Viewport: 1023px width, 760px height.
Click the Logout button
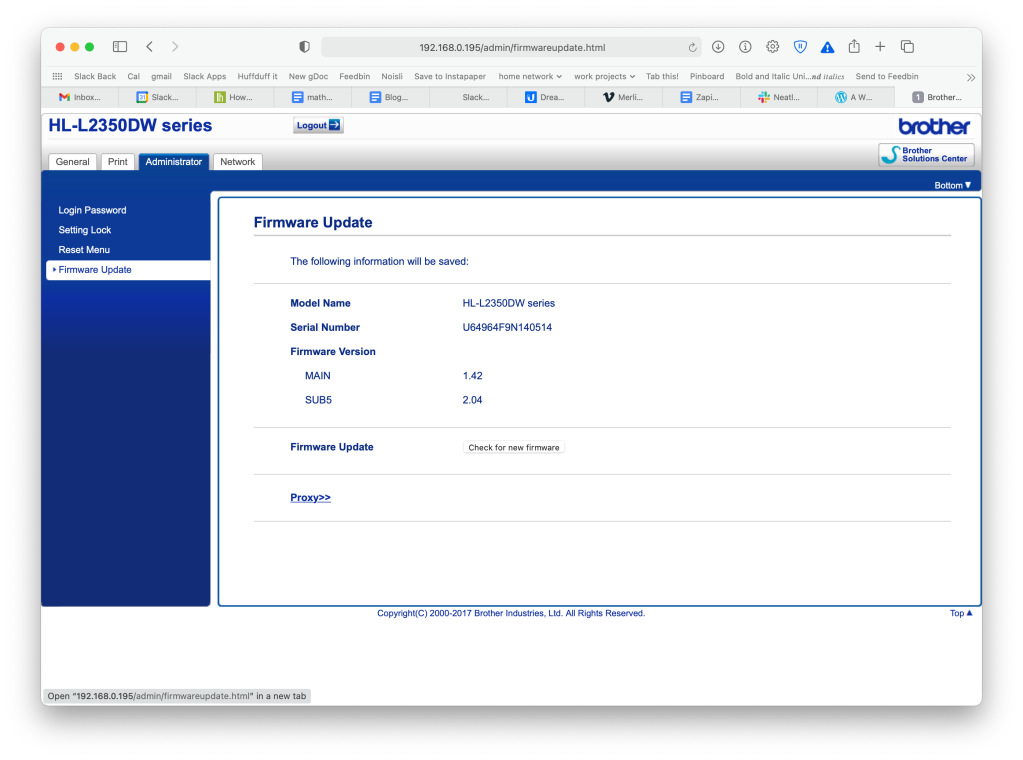[x=318, y=125]
